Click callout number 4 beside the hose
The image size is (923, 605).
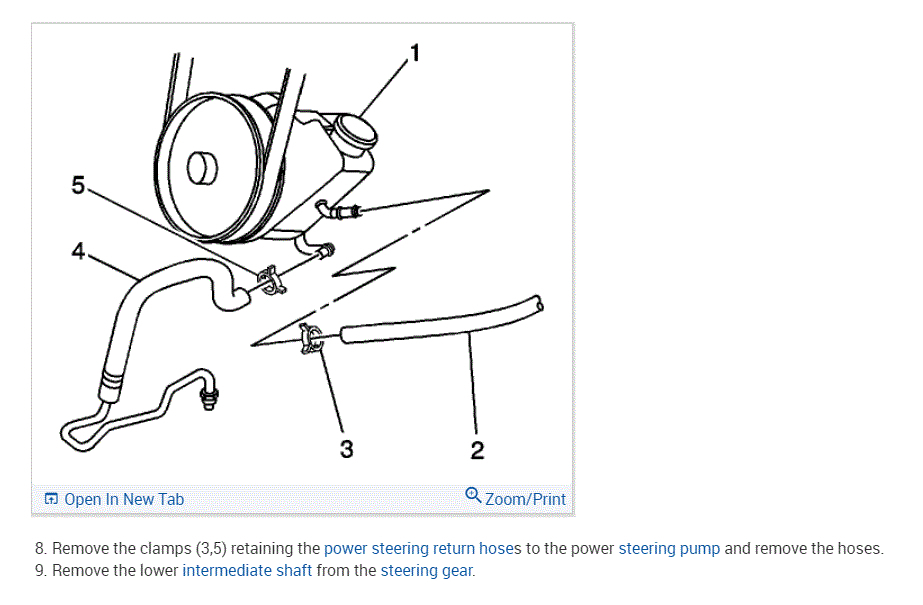(78, 251)
